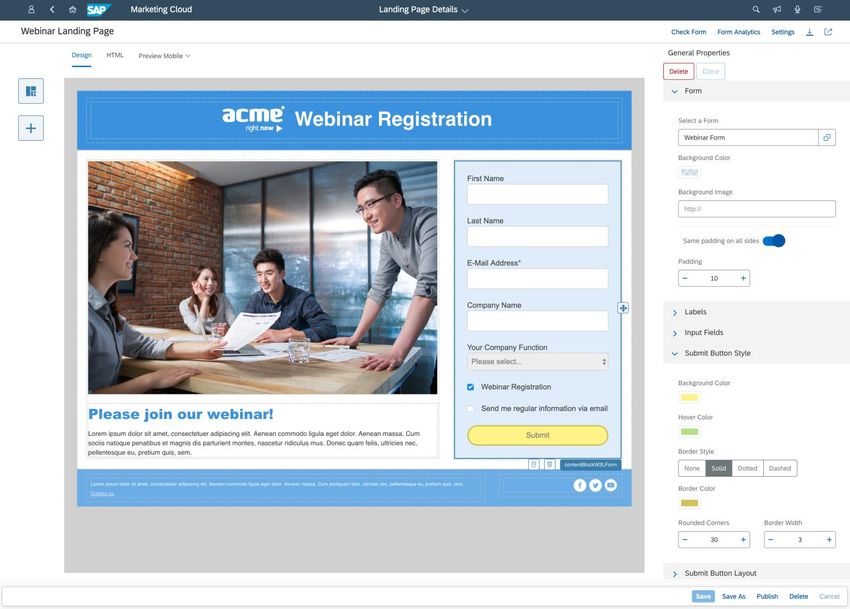Click the microphone icon in header
Viewport: 850px width, 609px height.
797,9
